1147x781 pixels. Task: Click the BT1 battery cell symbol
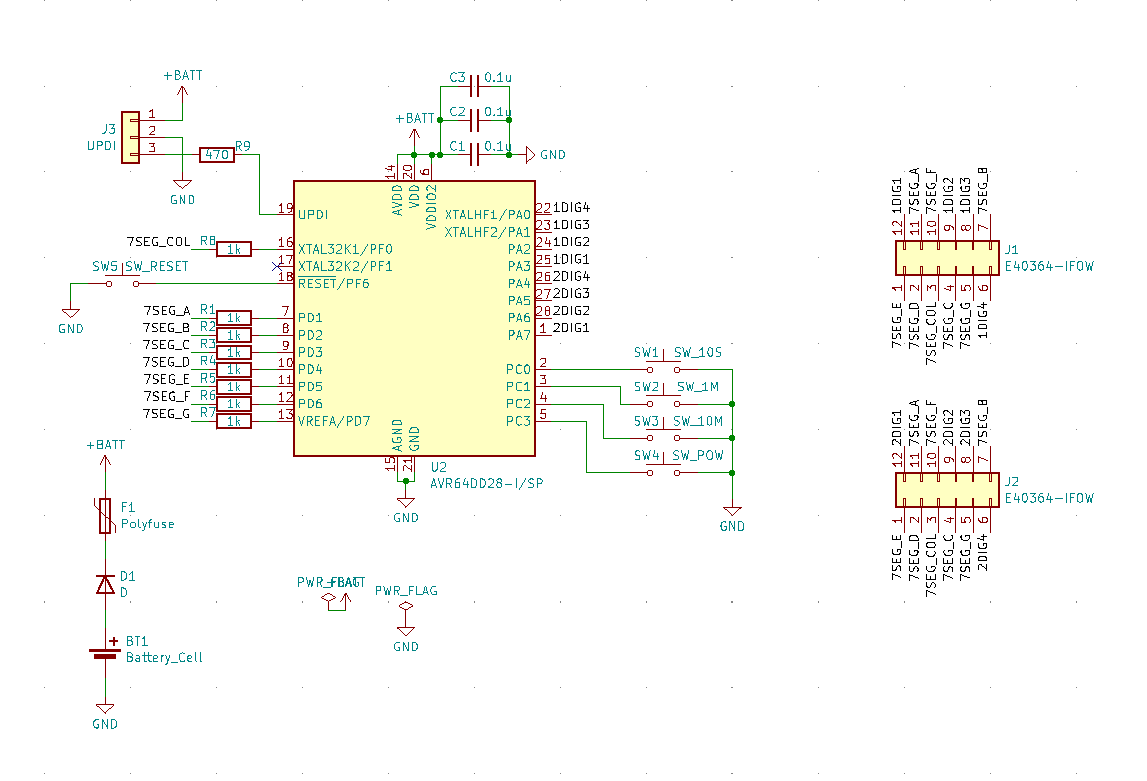104,652
